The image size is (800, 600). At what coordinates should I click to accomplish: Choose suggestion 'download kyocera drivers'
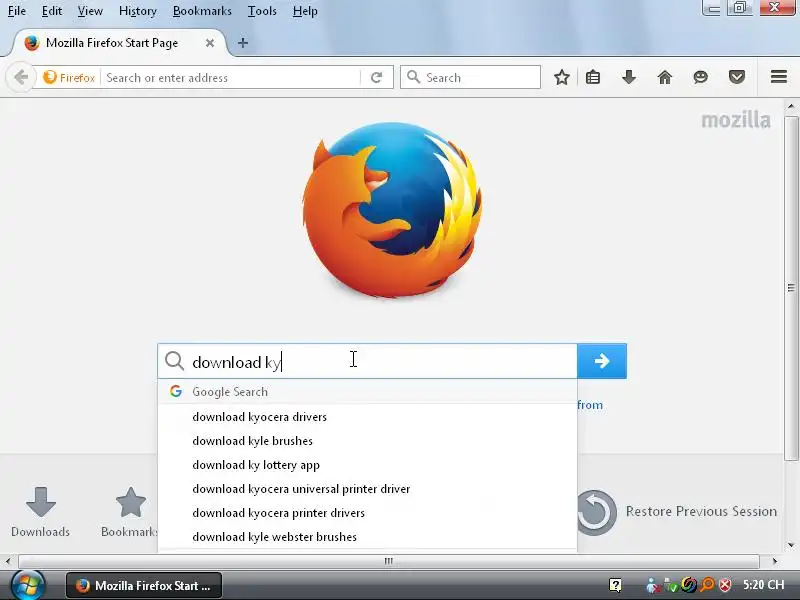(367, 417)
